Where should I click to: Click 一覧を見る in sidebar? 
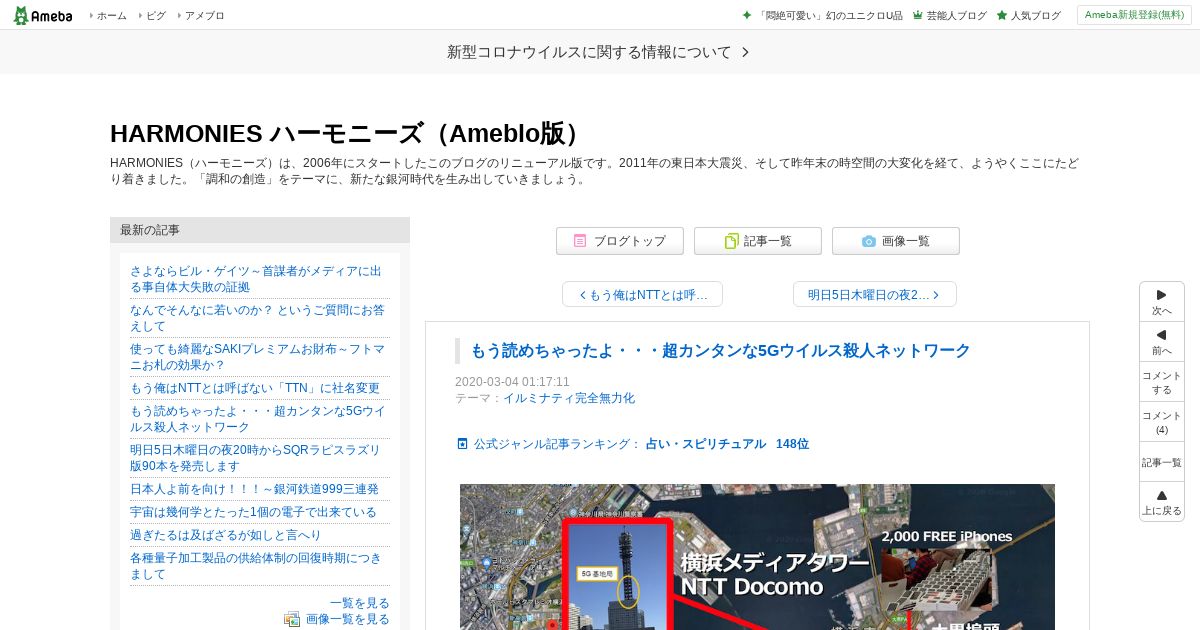pos(360,603)
